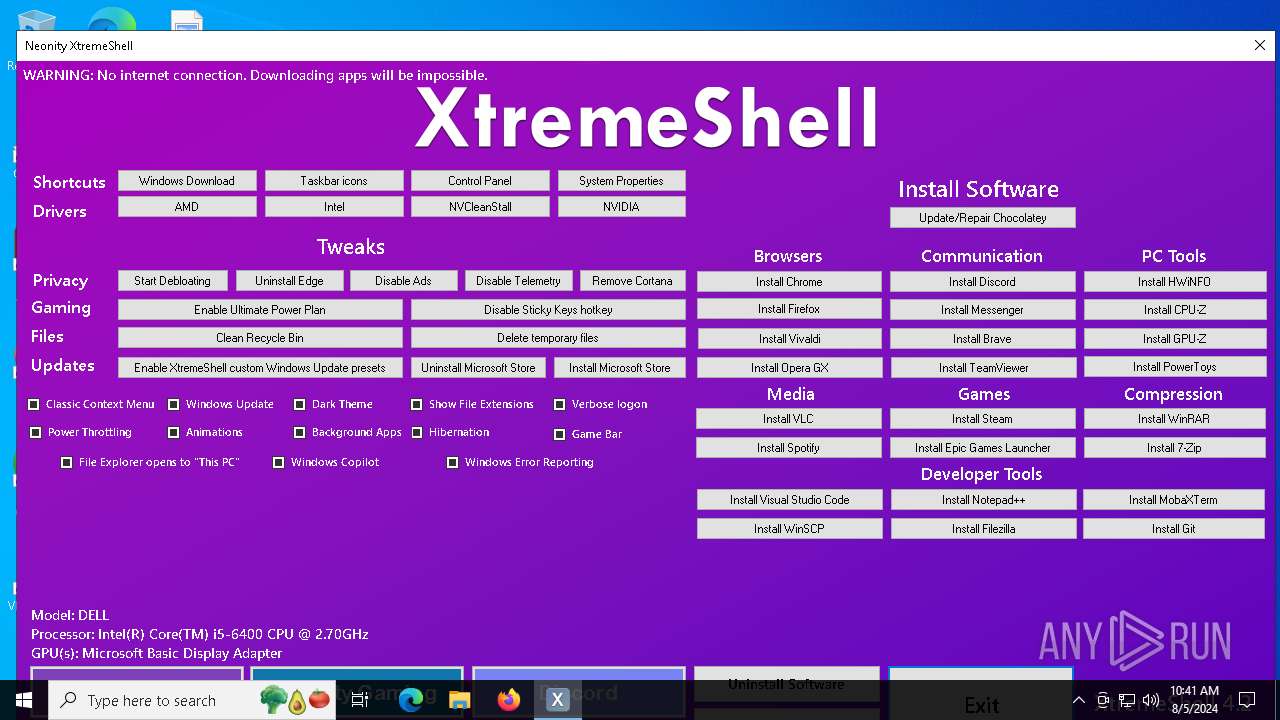This screenshot has height=720, width=1280.
Task: Click Update/Repair Chocolatey
Action: coord(983,218)
